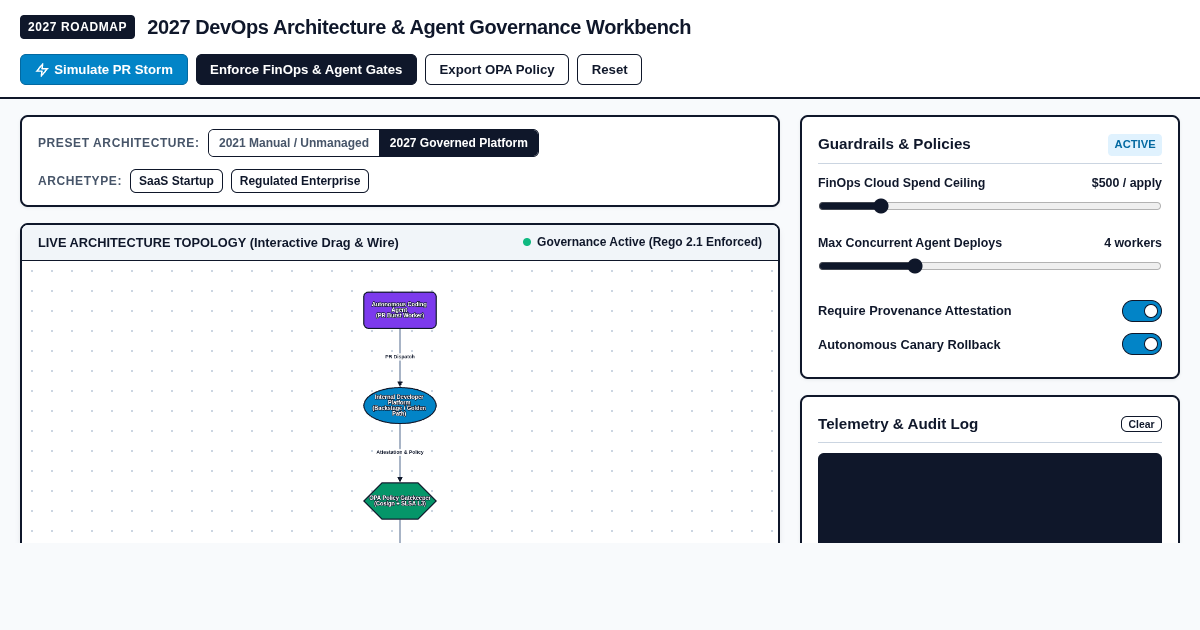Reset the workbench
Viewport: 1200px width, 630px height.
click(609, 70)
